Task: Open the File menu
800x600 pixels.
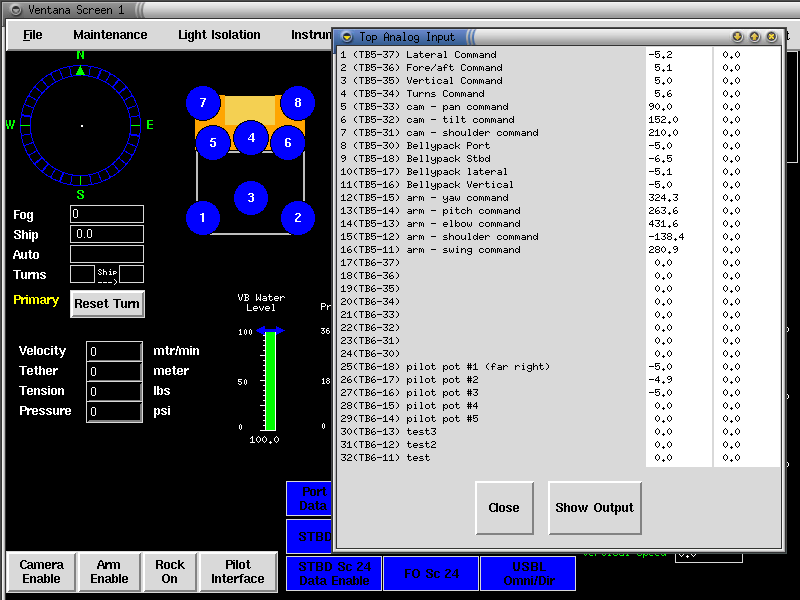Action: [33, 35]
